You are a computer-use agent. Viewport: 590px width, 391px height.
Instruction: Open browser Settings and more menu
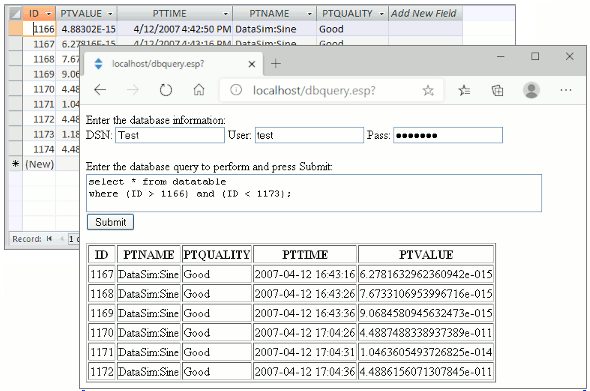(x=566, y=90)
